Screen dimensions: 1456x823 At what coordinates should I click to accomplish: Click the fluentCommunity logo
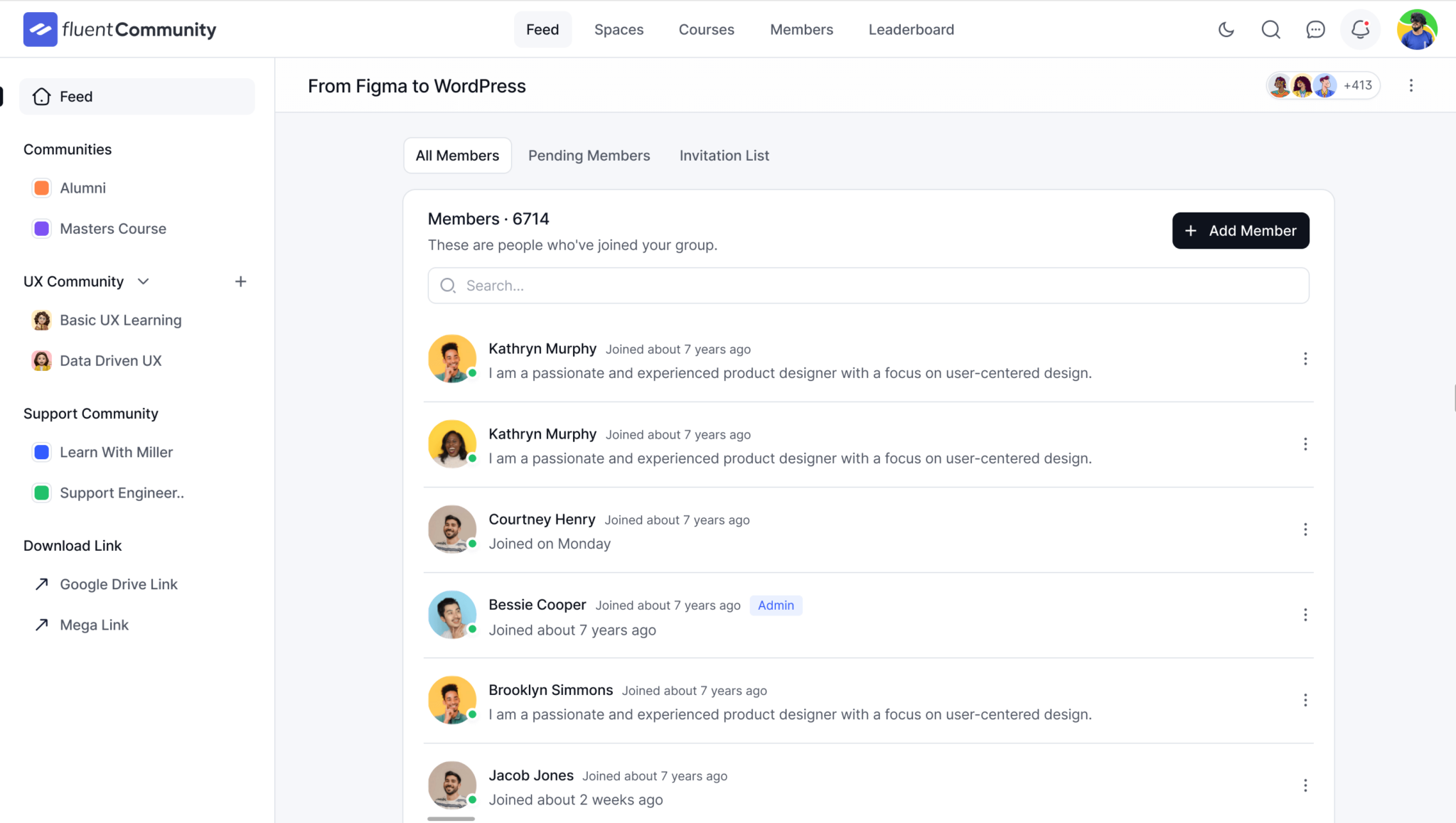click(119, 29)
